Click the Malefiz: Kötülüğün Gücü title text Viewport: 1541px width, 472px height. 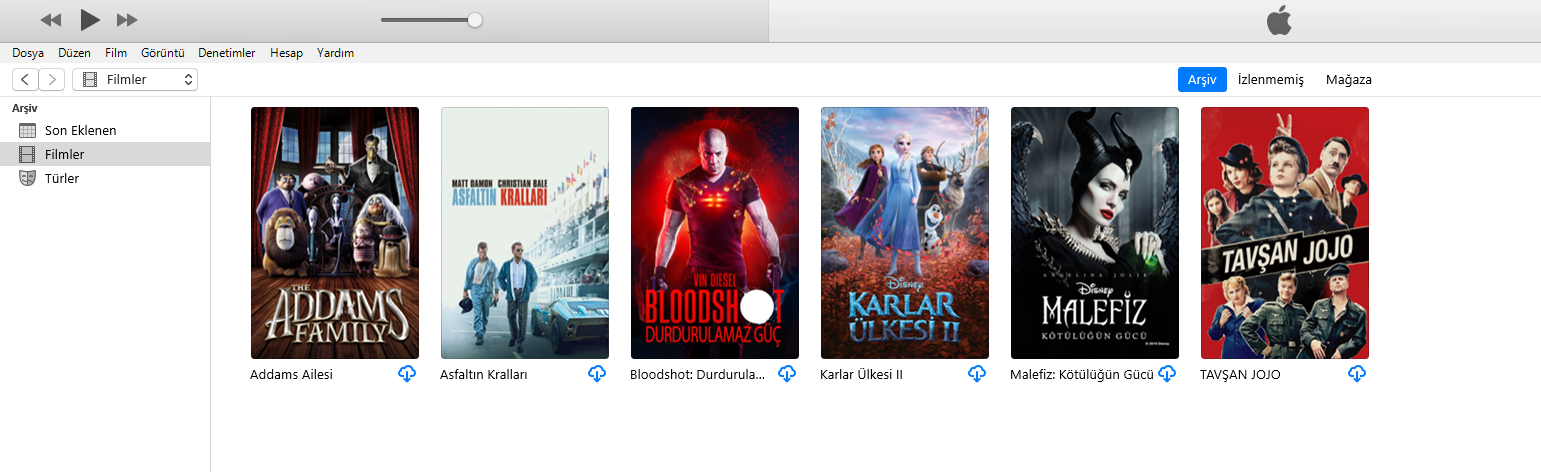(1082, 375)
